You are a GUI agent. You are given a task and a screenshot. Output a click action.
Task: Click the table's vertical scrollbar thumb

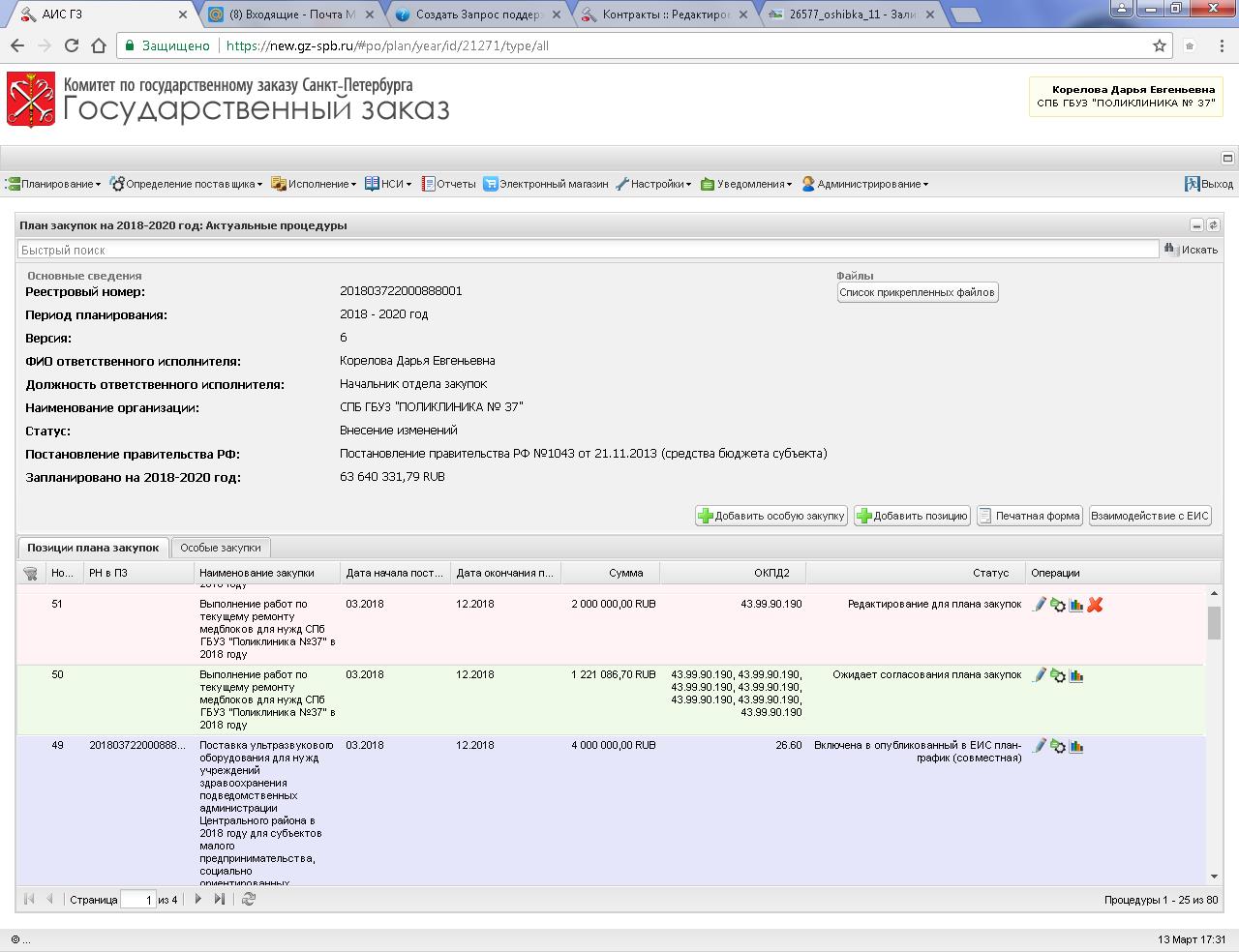coord(1213,623)
